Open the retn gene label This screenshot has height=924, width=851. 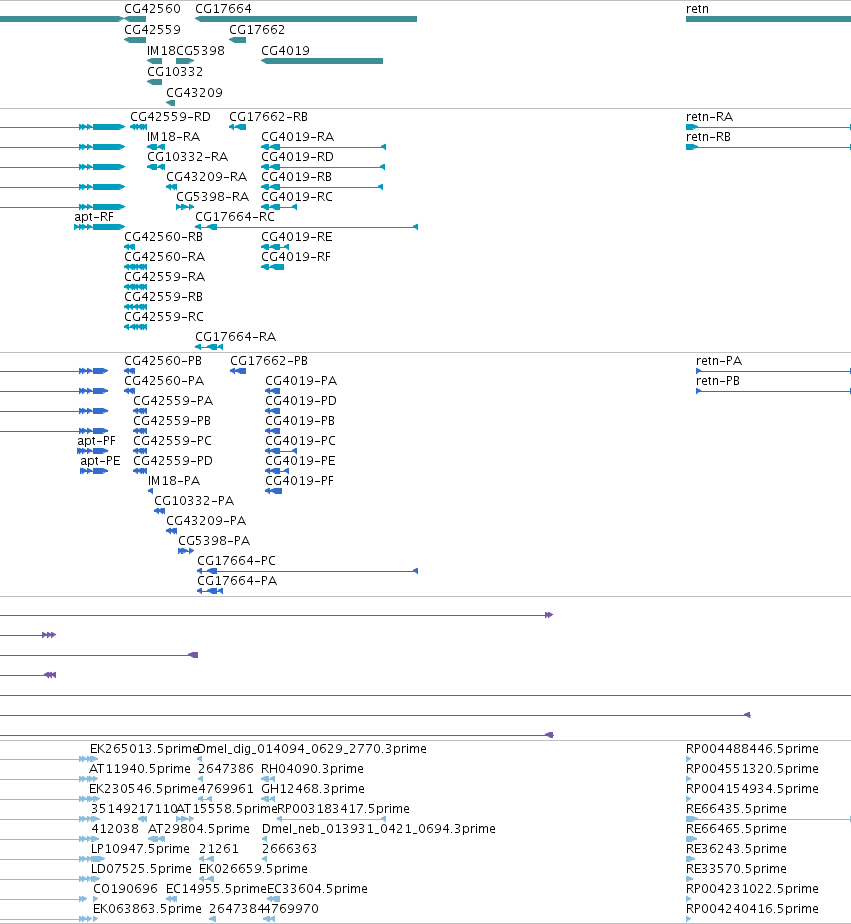697,9
